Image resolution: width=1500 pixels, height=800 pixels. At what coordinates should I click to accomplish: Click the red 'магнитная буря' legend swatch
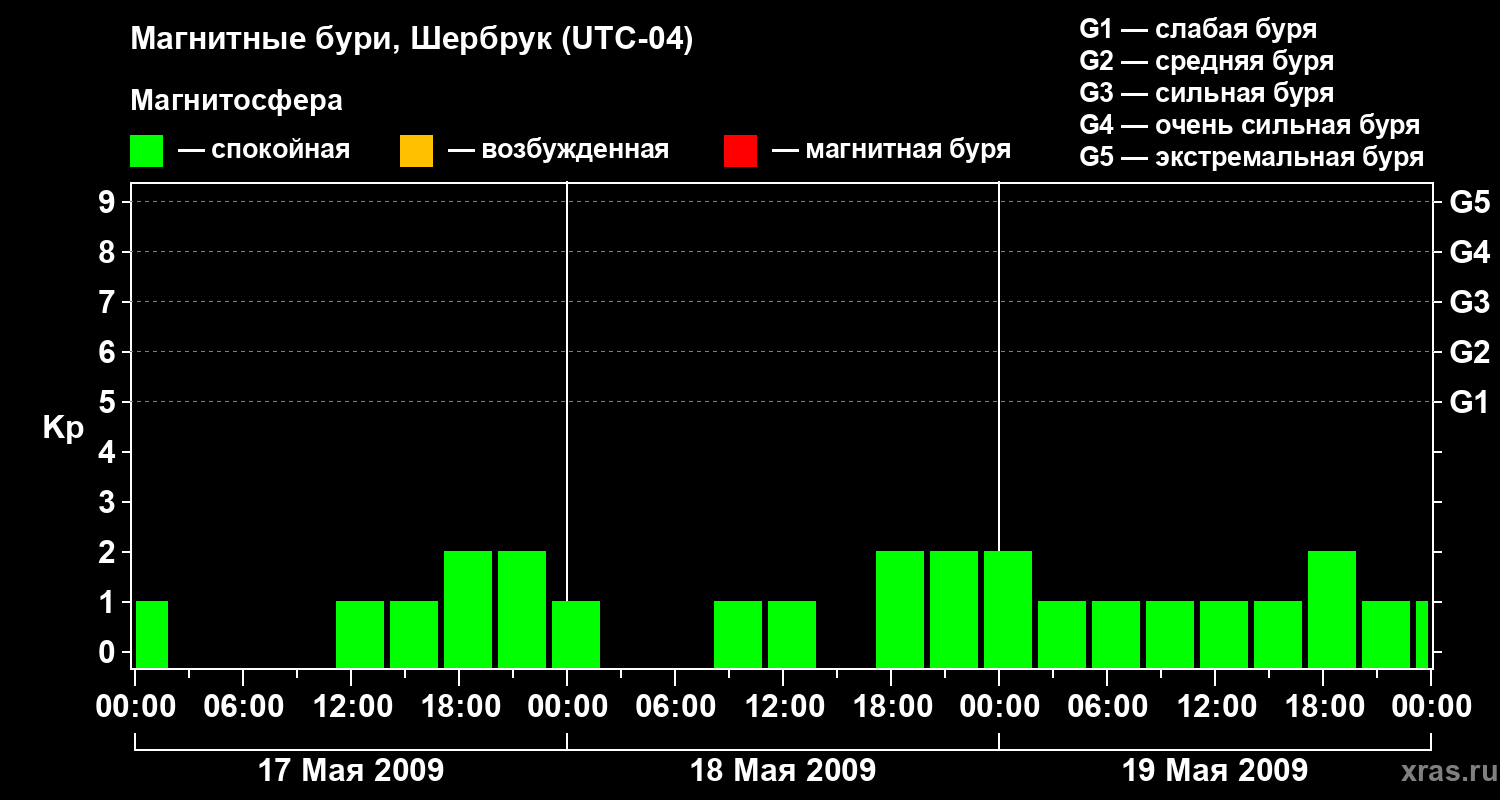click(741, 151)
